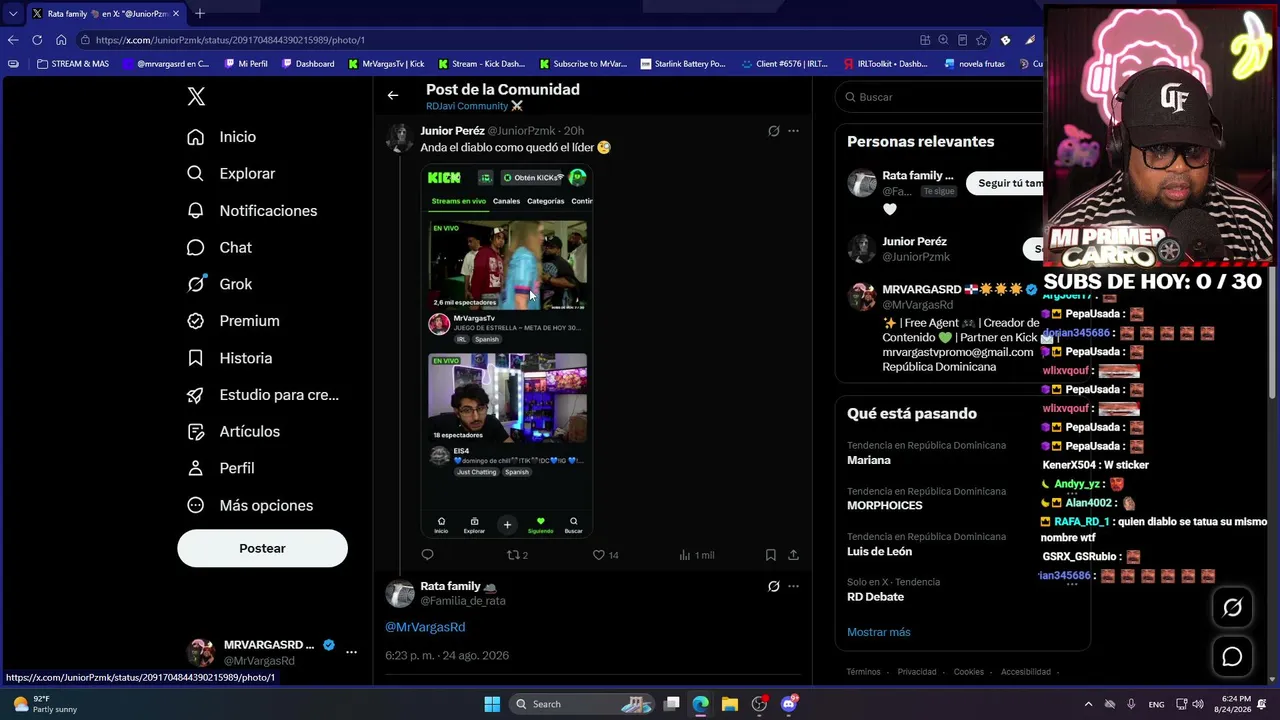Click the X logo in the sidebar

(x=196, y=97)
